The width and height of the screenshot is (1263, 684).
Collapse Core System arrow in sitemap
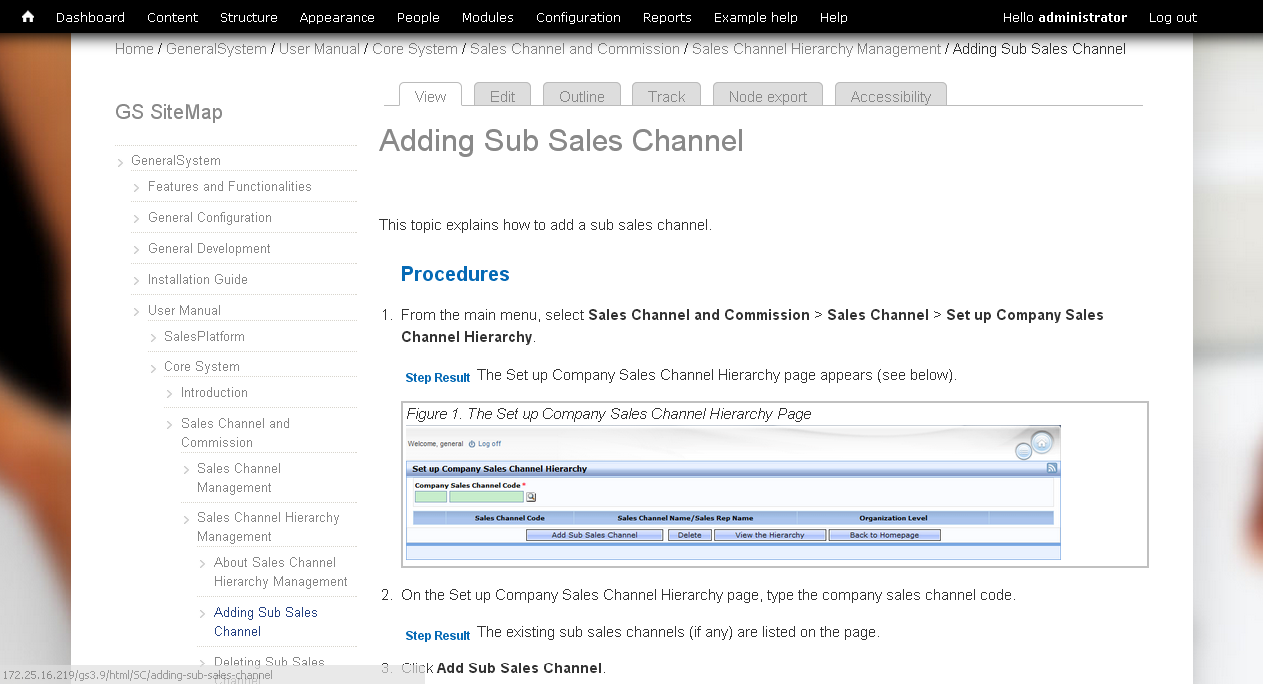coord(153,368)
